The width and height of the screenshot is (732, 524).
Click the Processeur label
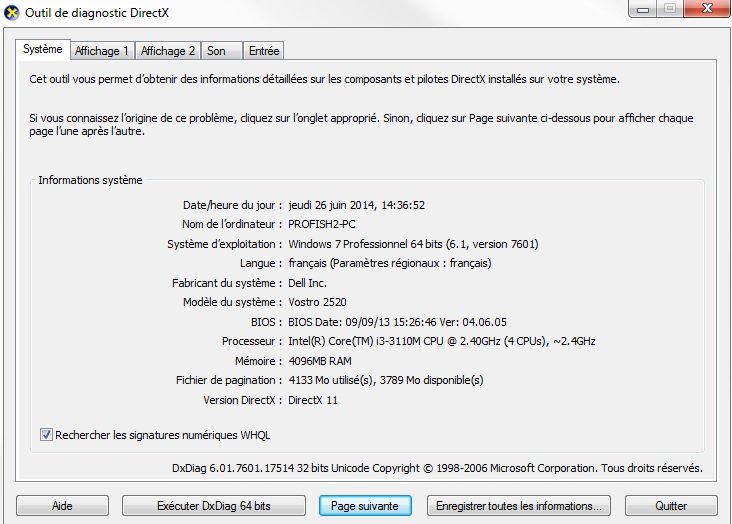252,341
